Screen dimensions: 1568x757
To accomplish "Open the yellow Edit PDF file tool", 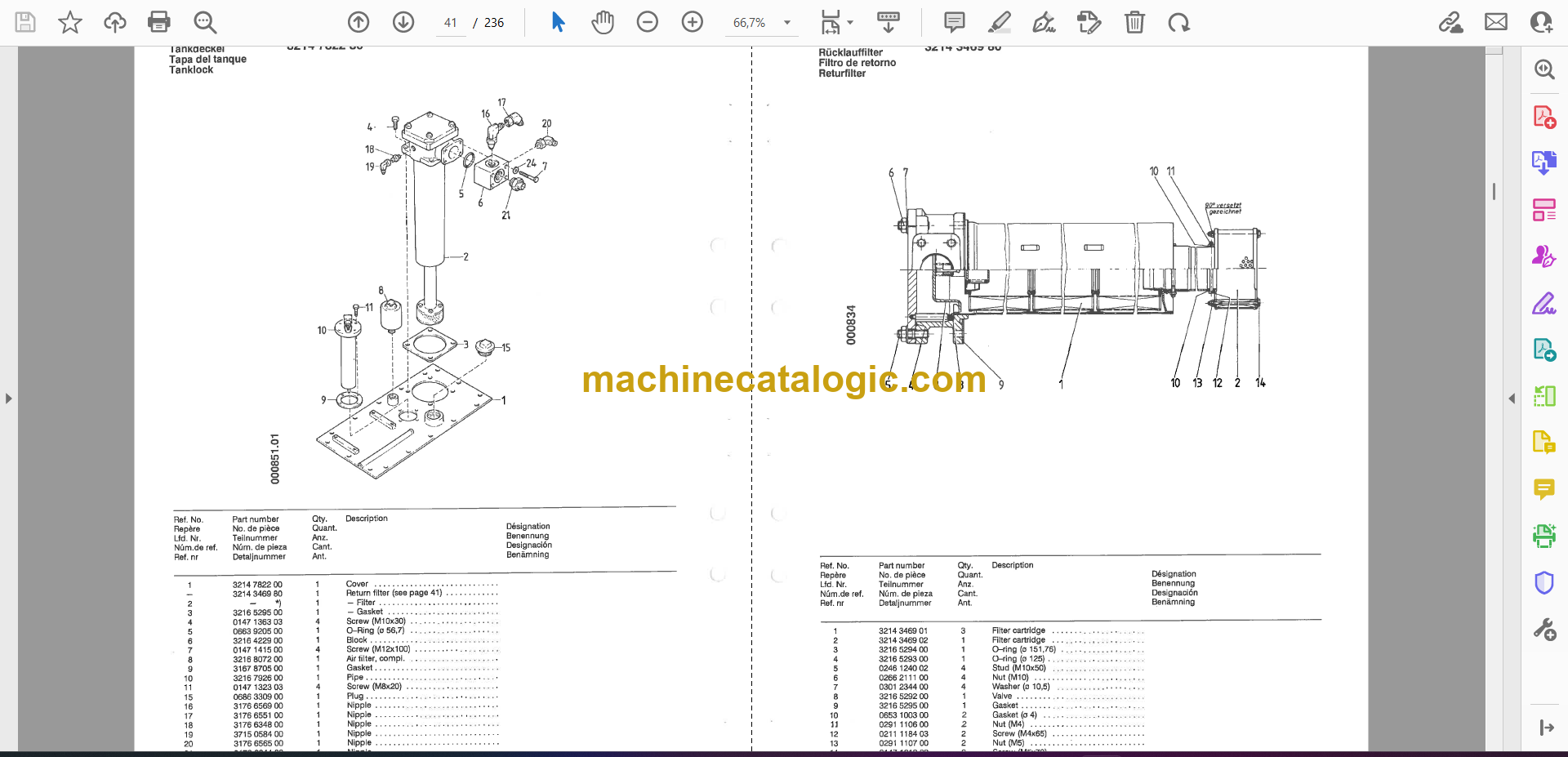I will pyautogui.click(x=1544, y=443).
